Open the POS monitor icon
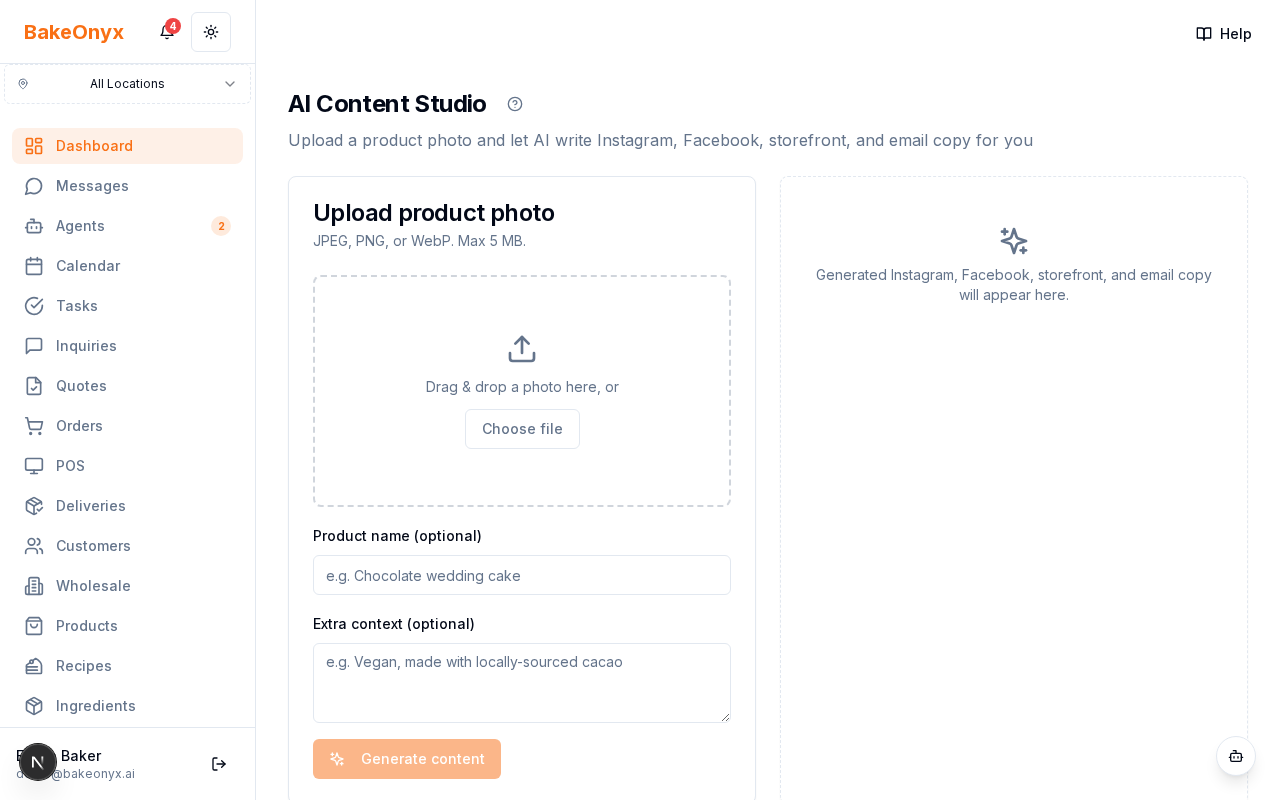Screen dimensions: 1280x800 pos(34,466)
